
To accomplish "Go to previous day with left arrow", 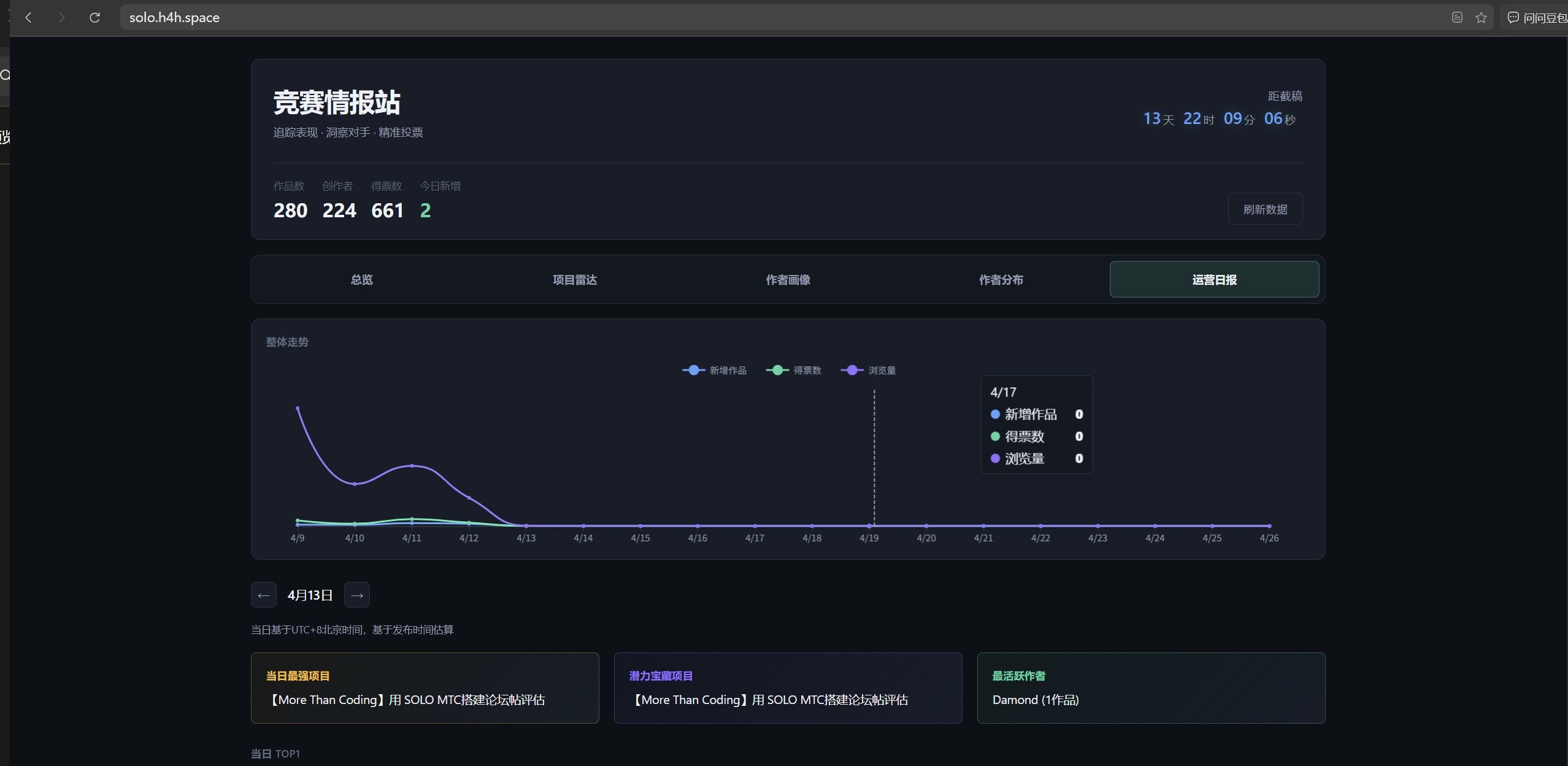I will coord(264,595).
